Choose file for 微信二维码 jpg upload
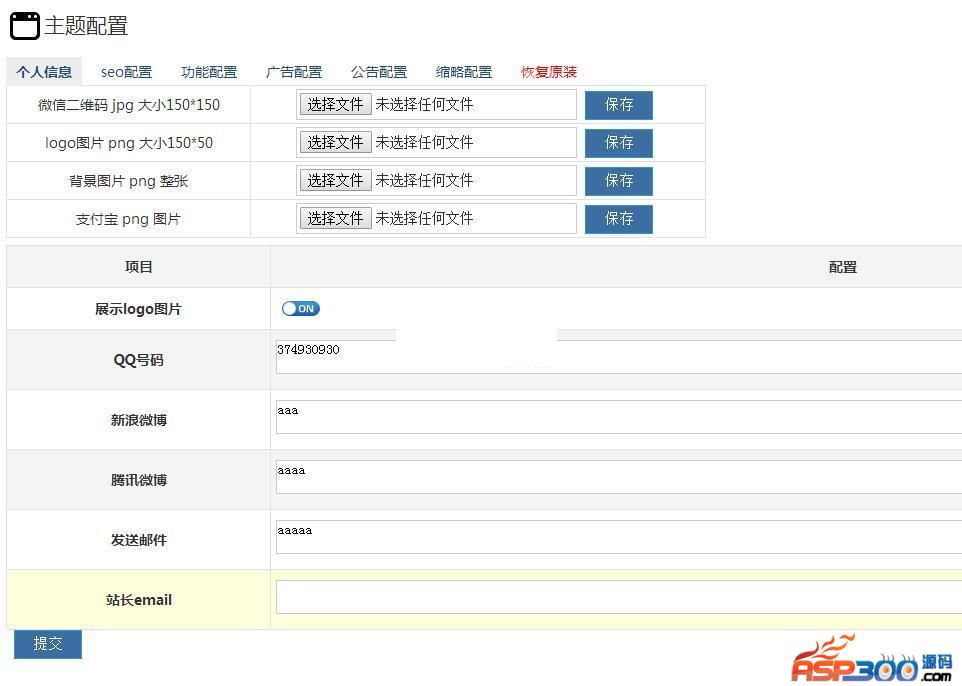Screen dimensions: 962x686 point(335,104)
